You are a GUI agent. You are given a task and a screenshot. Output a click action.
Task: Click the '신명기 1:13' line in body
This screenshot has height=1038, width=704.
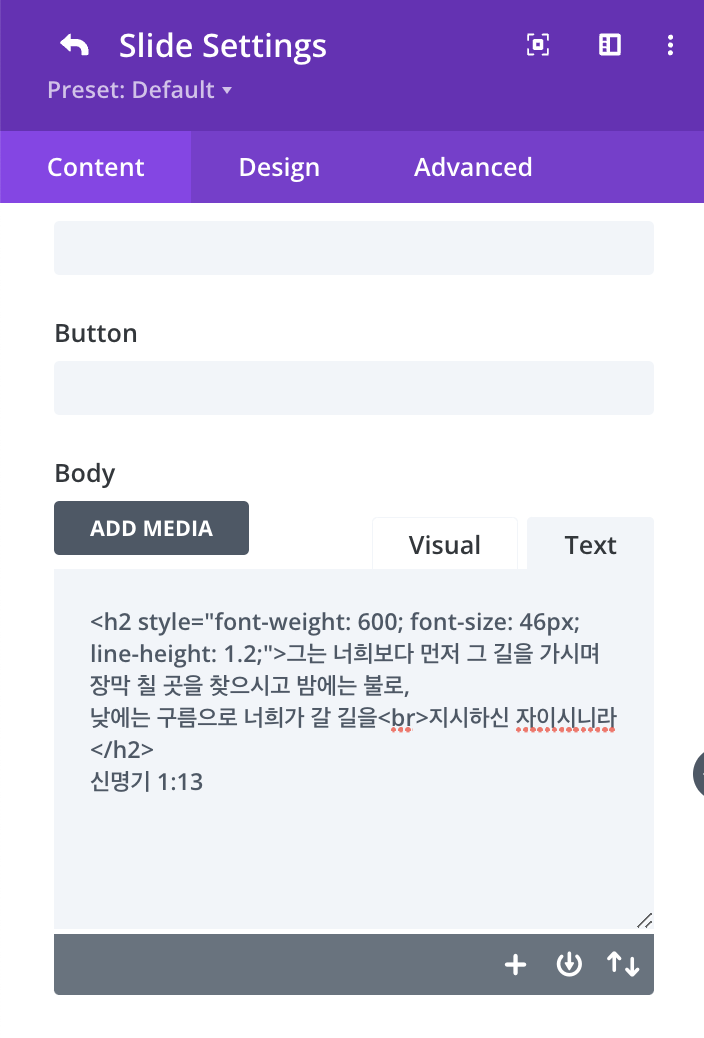pos(146,782)
